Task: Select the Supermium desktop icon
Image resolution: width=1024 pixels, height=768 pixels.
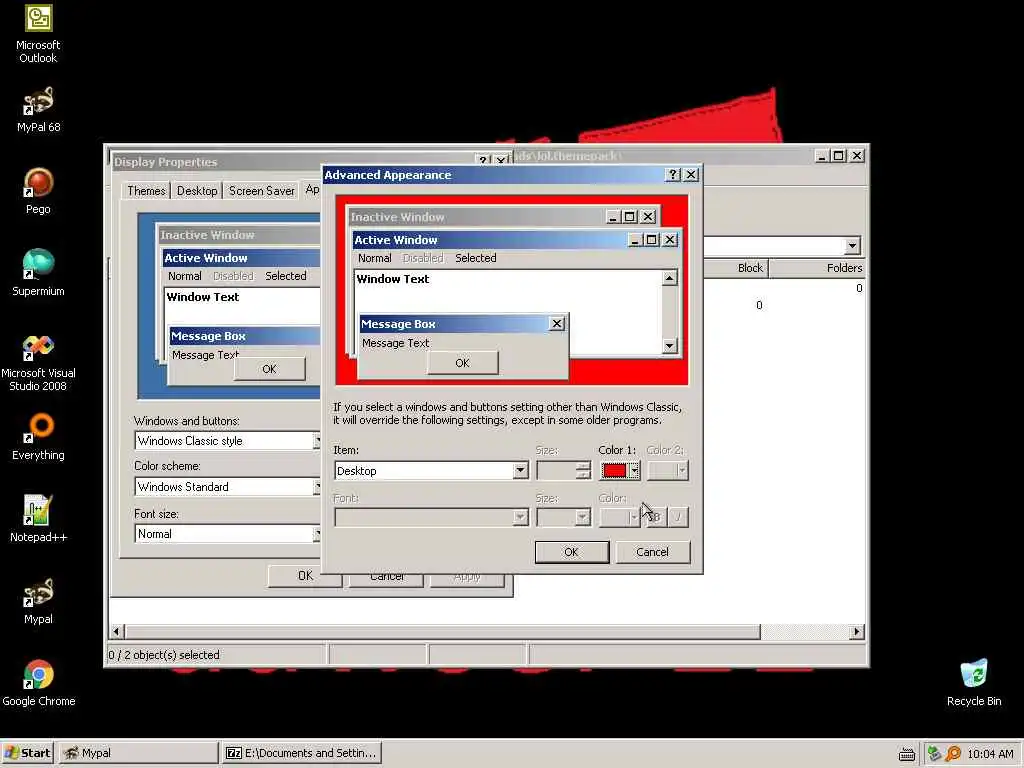Action: pyautogui.click(x=38, y=273)
